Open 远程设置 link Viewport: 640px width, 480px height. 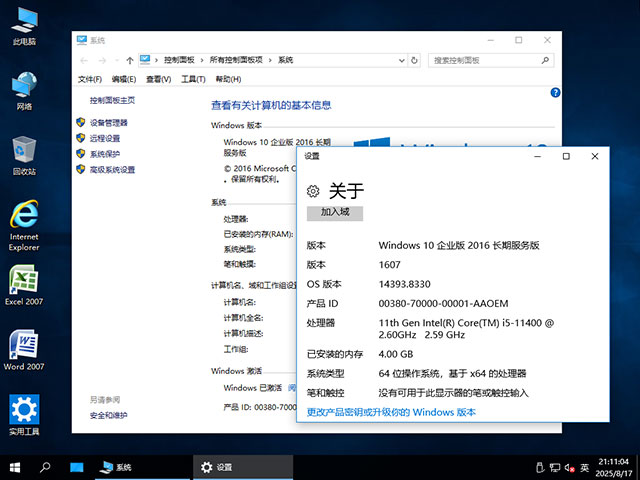click(105, 138)
